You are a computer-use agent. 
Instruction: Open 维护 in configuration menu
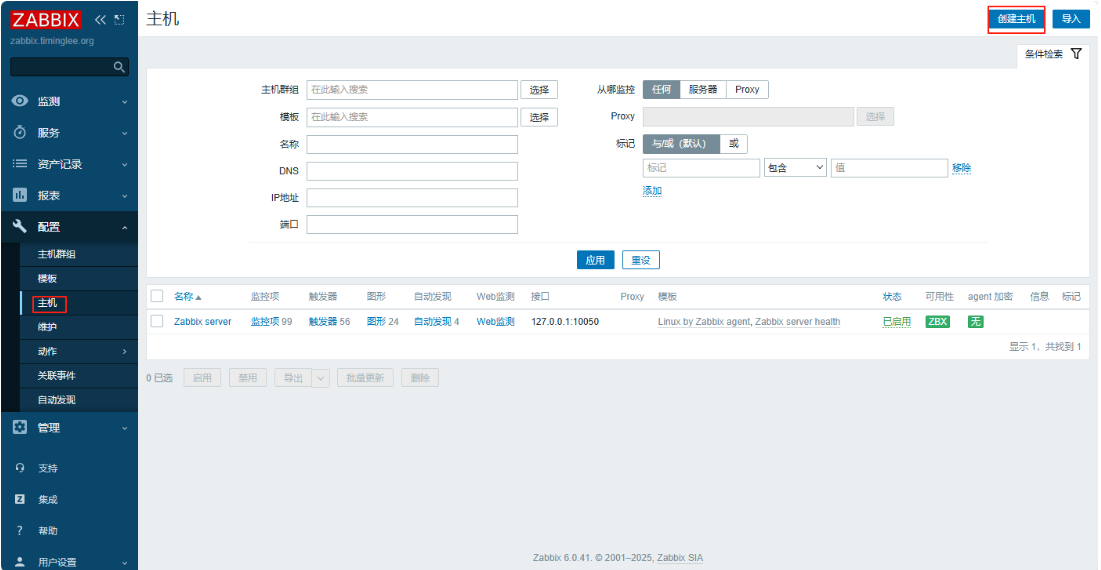[48, 327]
